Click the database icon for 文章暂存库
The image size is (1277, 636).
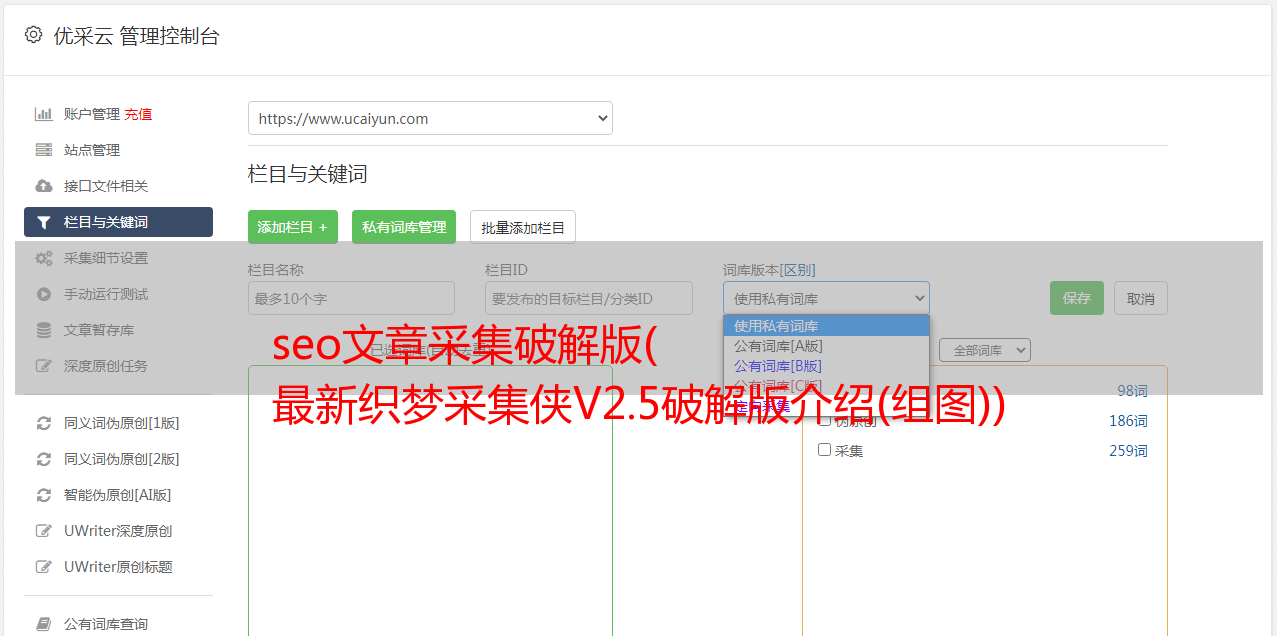[x=44, y=330]
